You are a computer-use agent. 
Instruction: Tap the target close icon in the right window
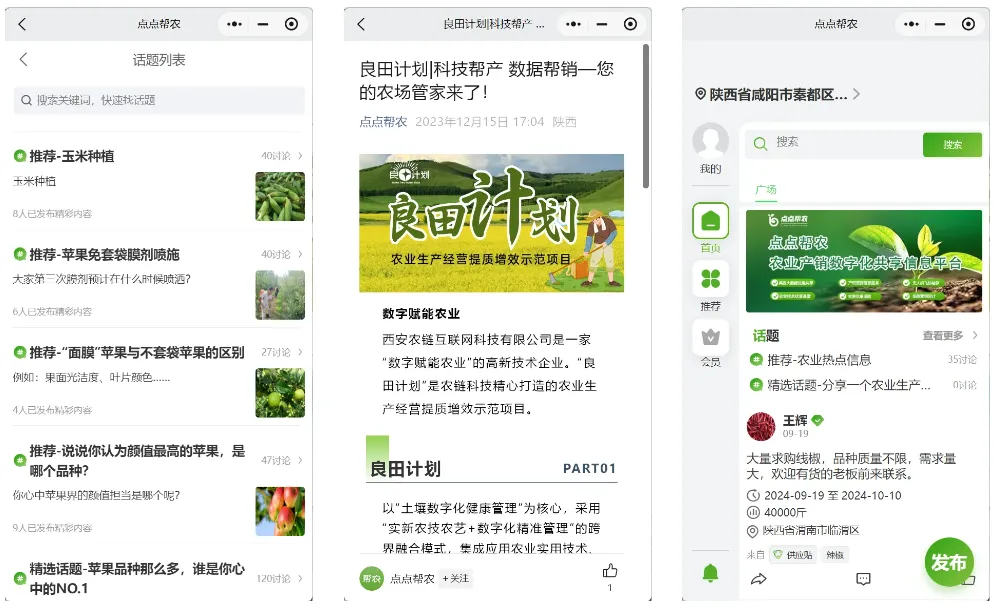(968, 24)
